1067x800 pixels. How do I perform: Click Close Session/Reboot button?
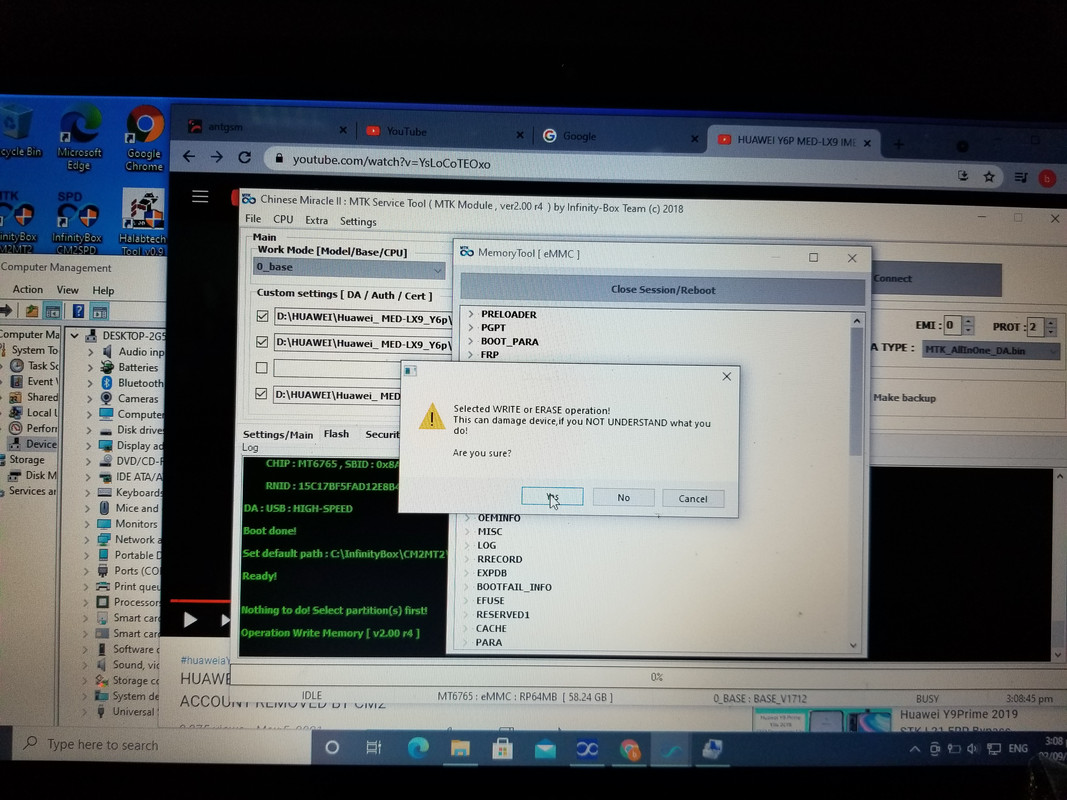pyautogui.click(x=663, y=290)
